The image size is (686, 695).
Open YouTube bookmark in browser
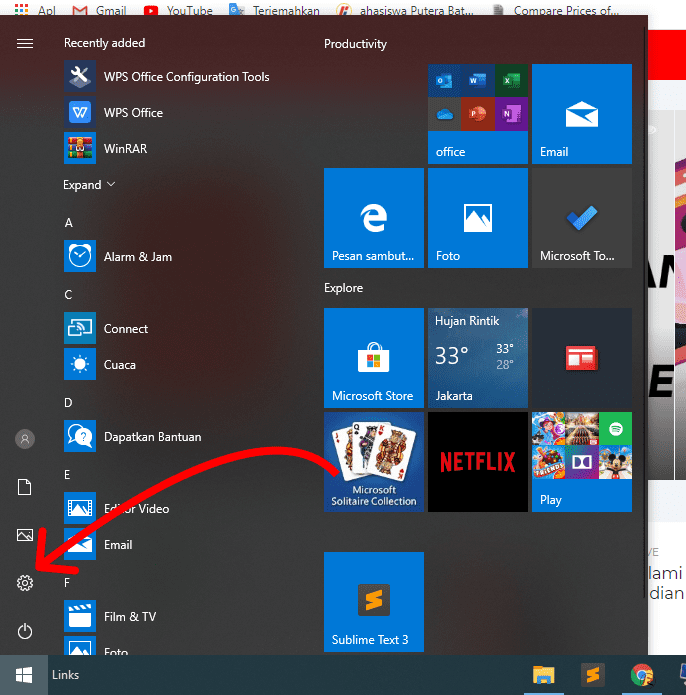178,10
